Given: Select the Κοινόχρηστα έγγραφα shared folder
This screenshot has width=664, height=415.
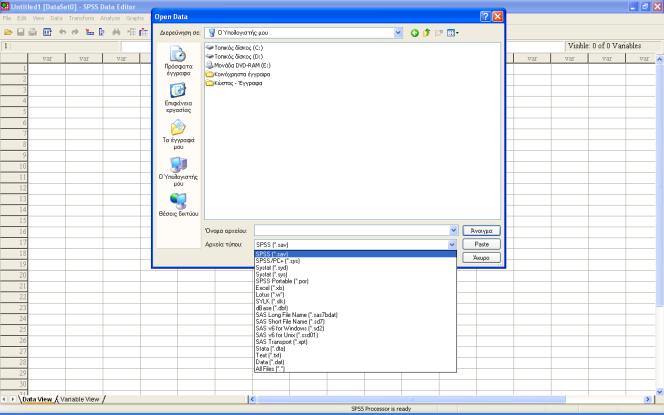Looking at the screenshot, I should [x=238, y=75].
